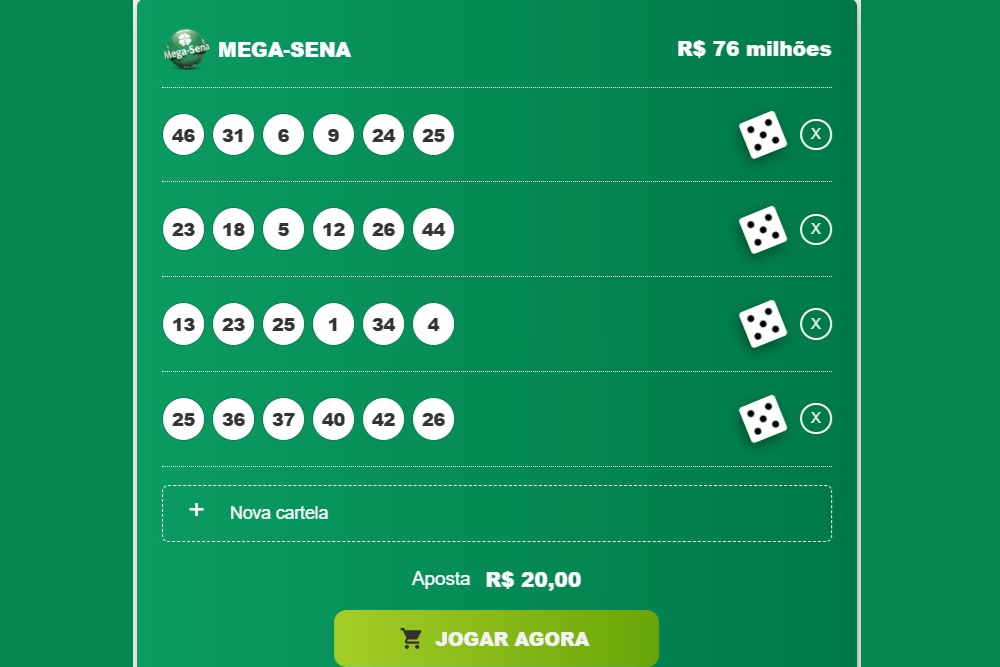
Task: Delete the second ticket using its X button
Action: tap(816, 229)
